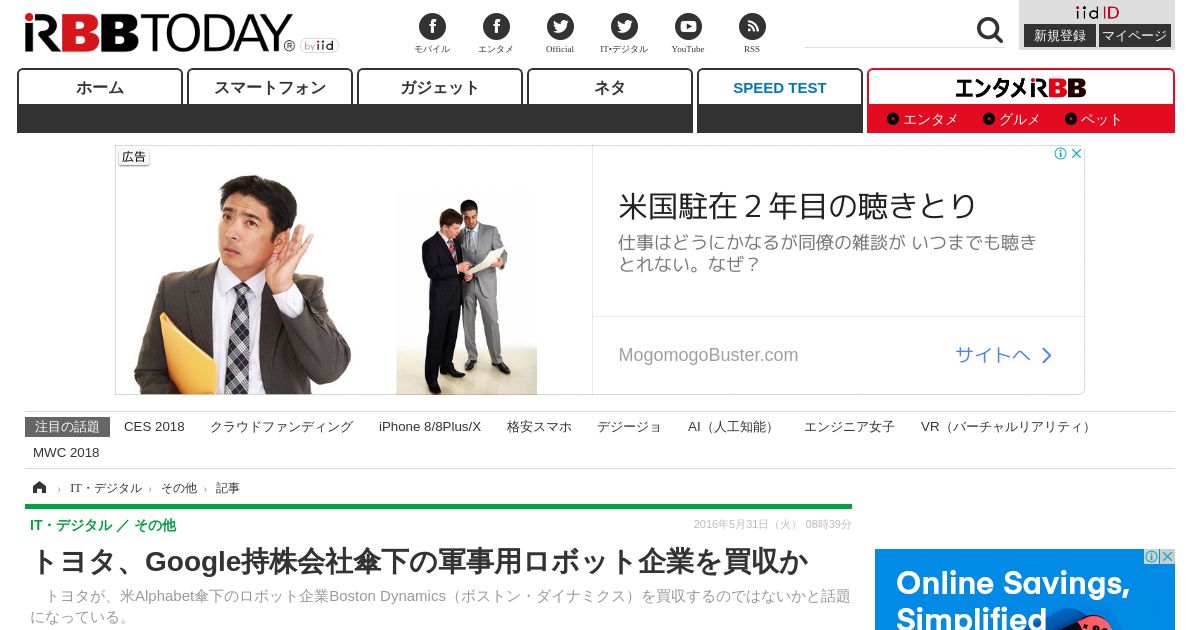Image resolution: width=1200 pixels, height=630 pixels.
Task: Click the マイページ button
Action: tap(1135, 35)
